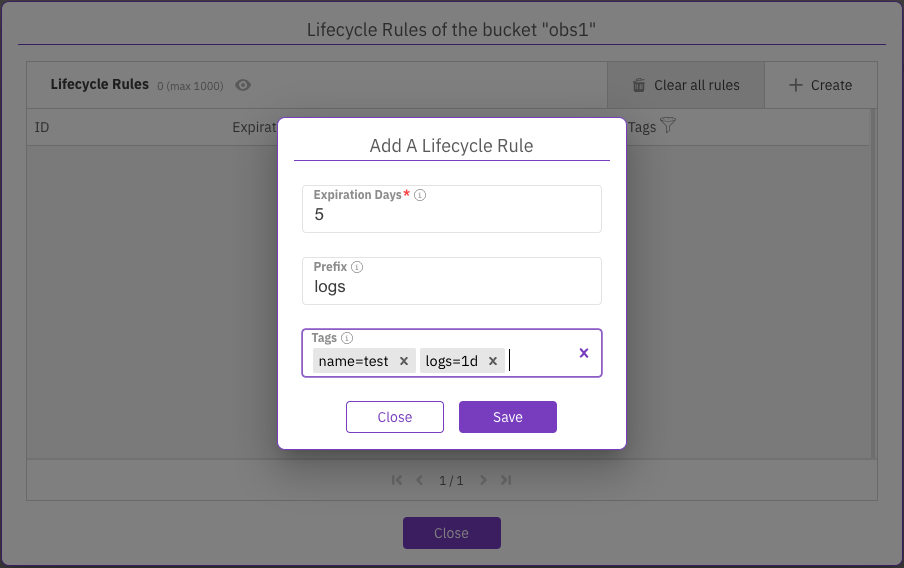Click the info icon beside Expiration Days
This screenshot has width=904, height=568.
420,196
